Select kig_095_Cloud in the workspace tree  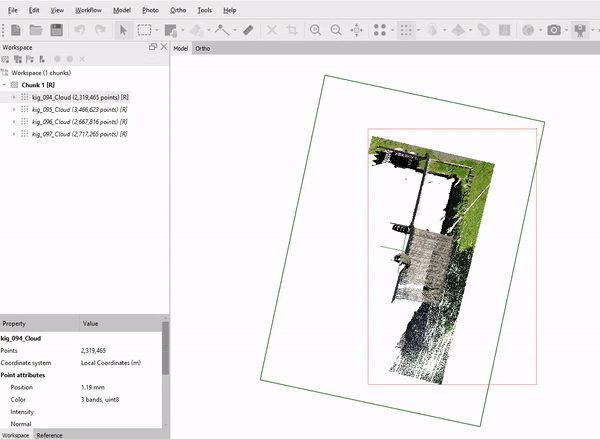(x=80, y=109)
